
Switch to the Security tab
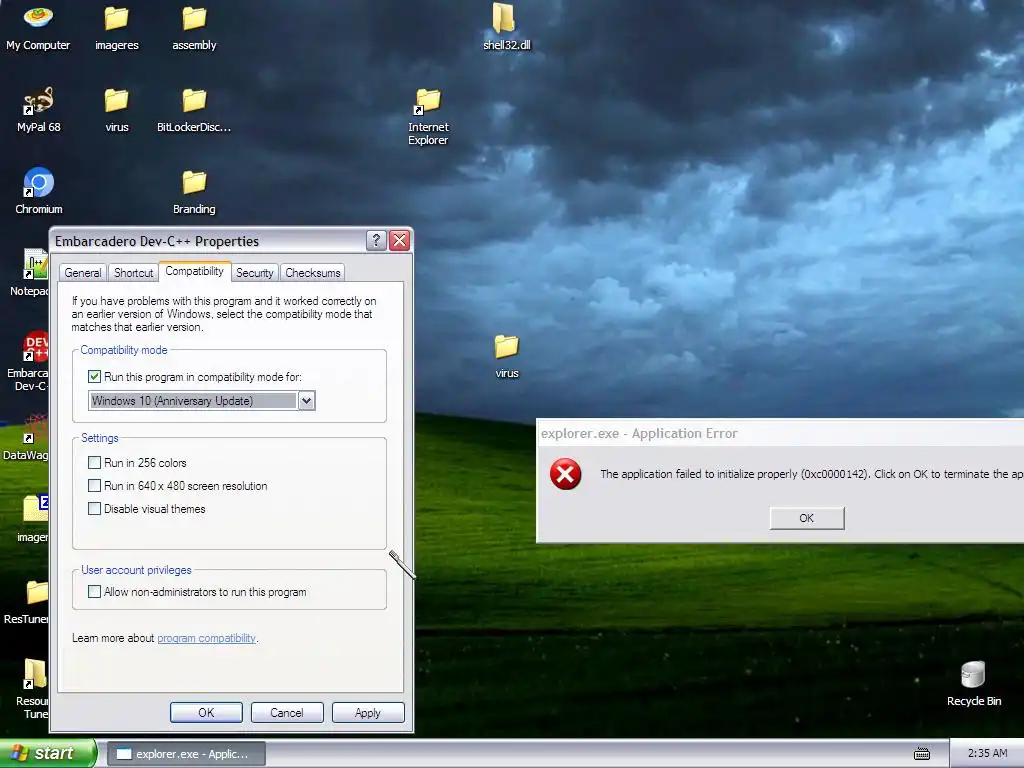click(255, 273)
